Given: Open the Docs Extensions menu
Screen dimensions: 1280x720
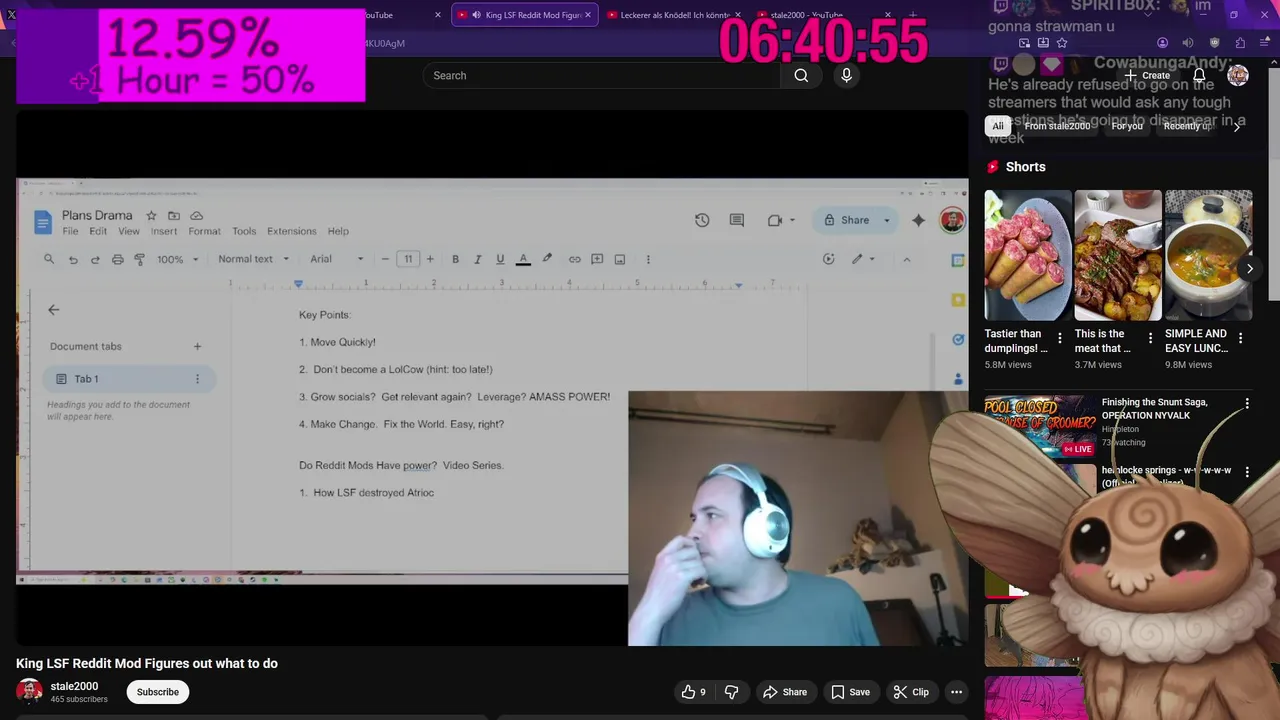Looking at the screenshot, I should [x=292, y=231].
